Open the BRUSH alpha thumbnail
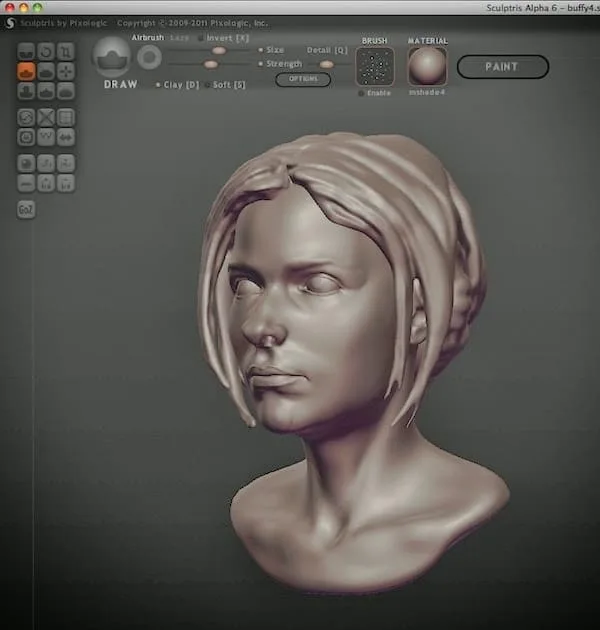This screenshot has width=600, height=630. [375, 67]
